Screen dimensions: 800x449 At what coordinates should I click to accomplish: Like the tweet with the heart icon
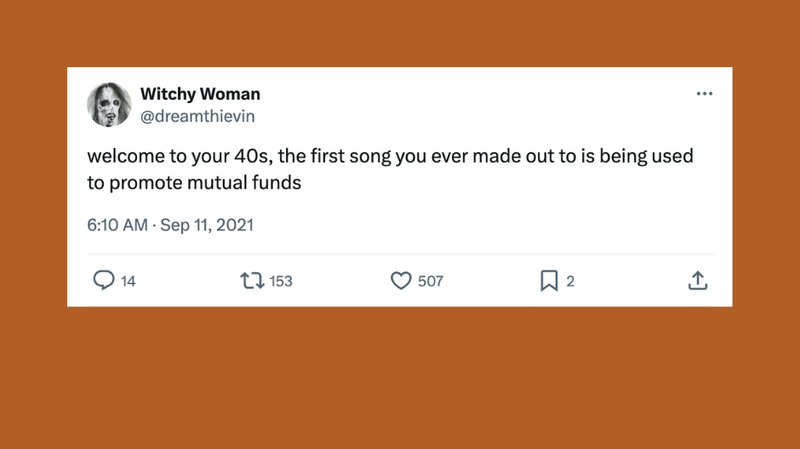coord(401,281)
